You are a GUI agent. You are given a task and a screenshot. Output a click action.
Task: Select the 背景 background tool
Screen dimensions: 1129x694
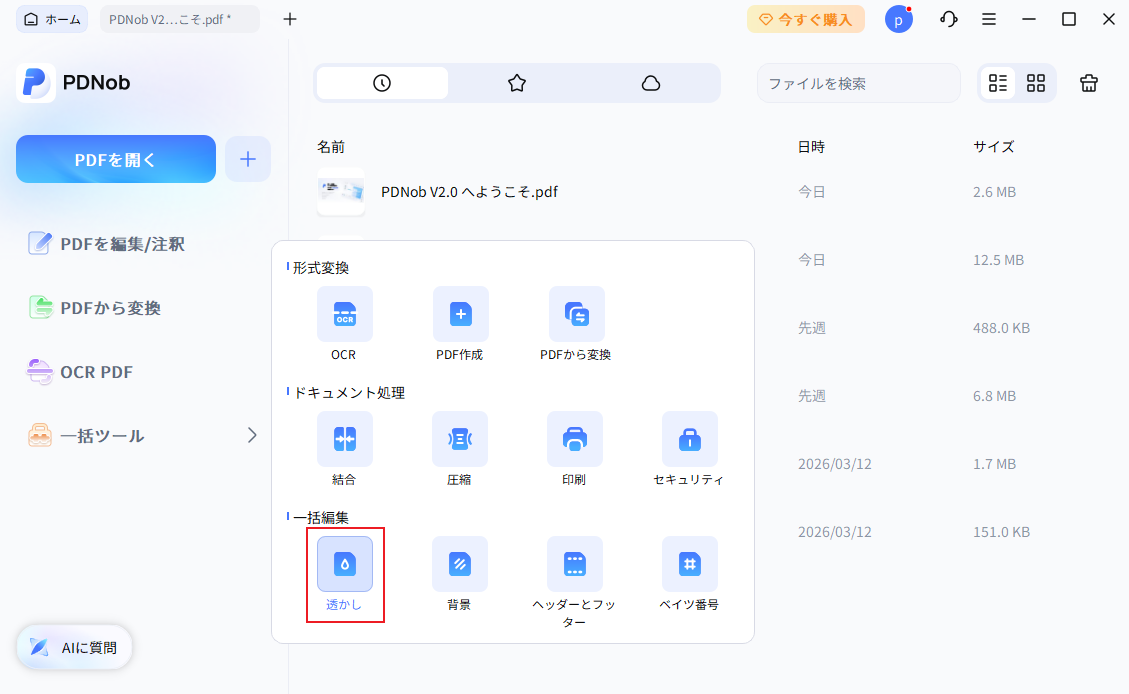(x=460, y=564)
